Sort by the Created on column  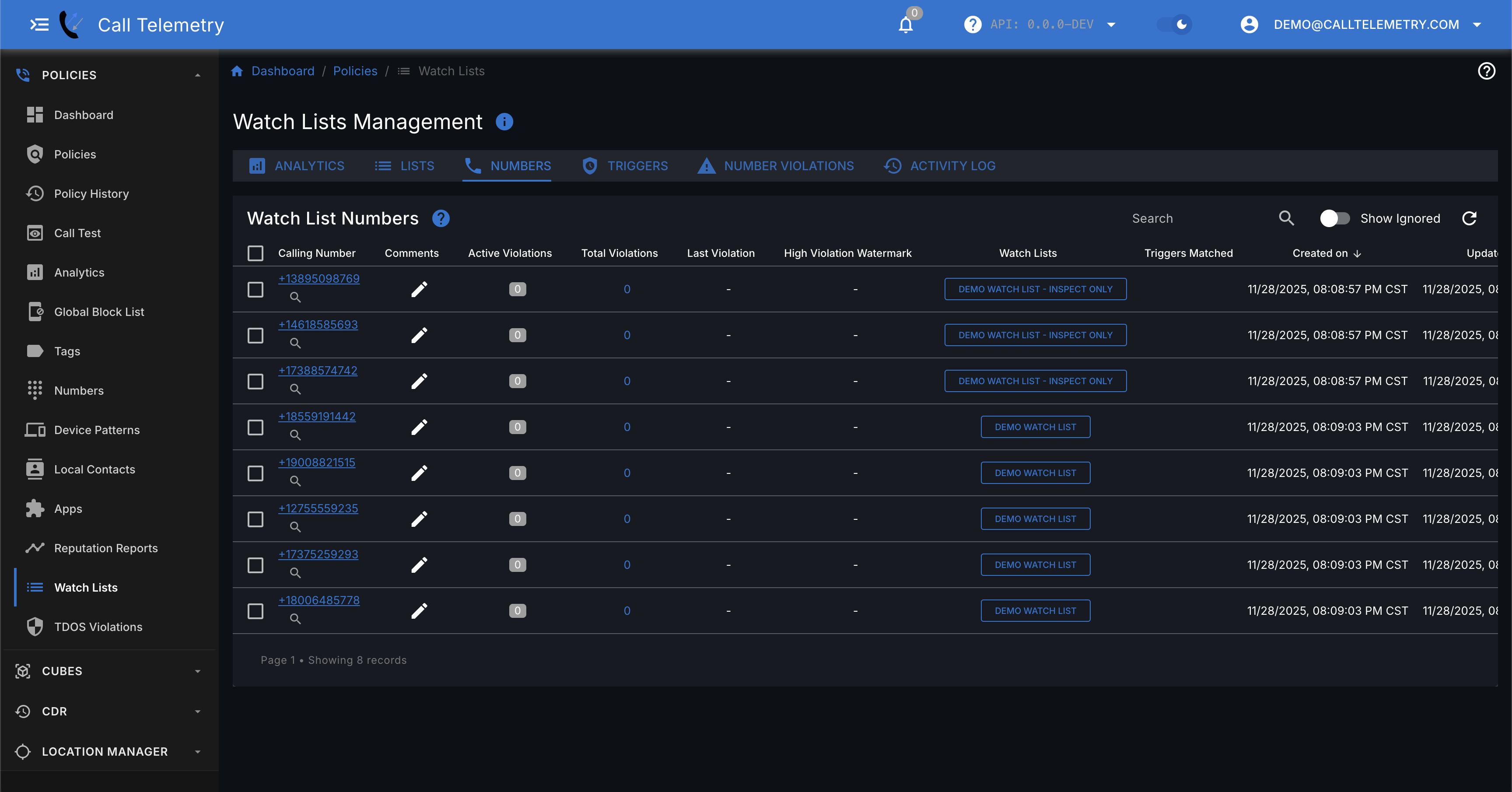click(1326, 253)
